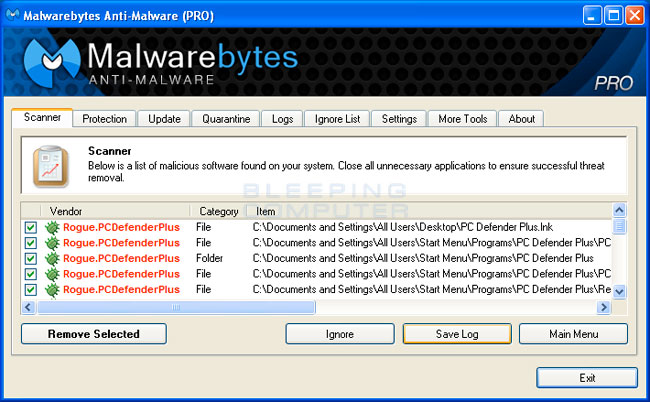Go to the Quarantine tab

tap(226, 119)
